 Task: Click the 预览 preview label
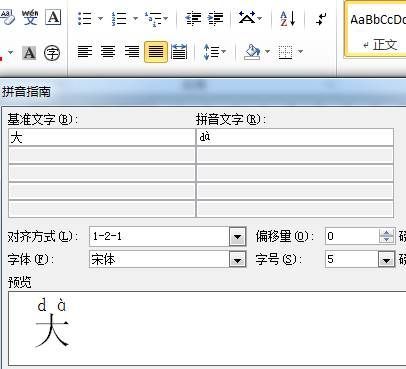20,282
